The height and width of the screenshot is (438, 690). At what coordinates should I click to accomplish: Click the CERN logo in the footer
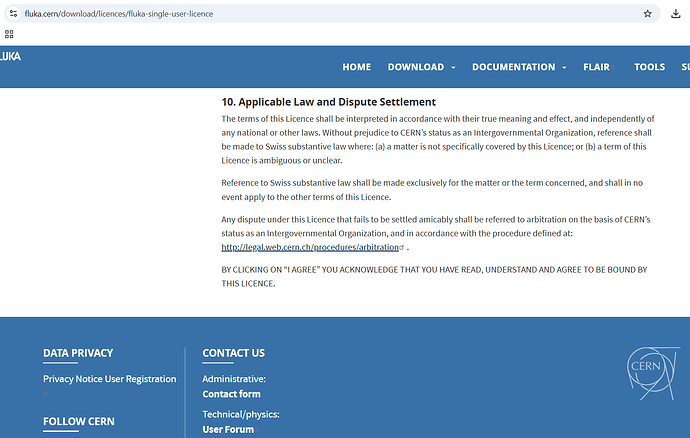click(653, 373)
